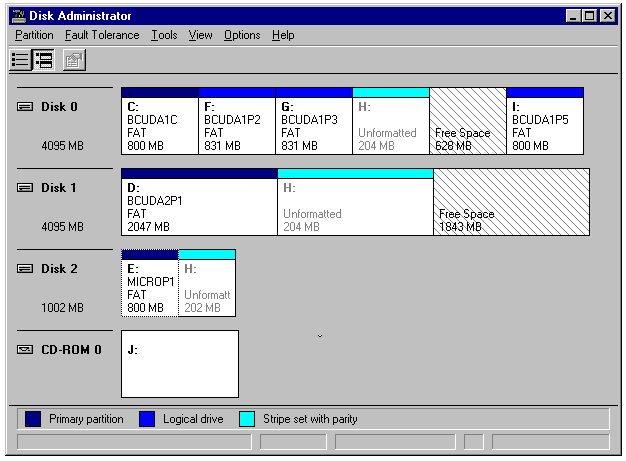Screen dimensions: 626x461
Task: Select the Disk Configuration view icon
Action: click(43, 59)
